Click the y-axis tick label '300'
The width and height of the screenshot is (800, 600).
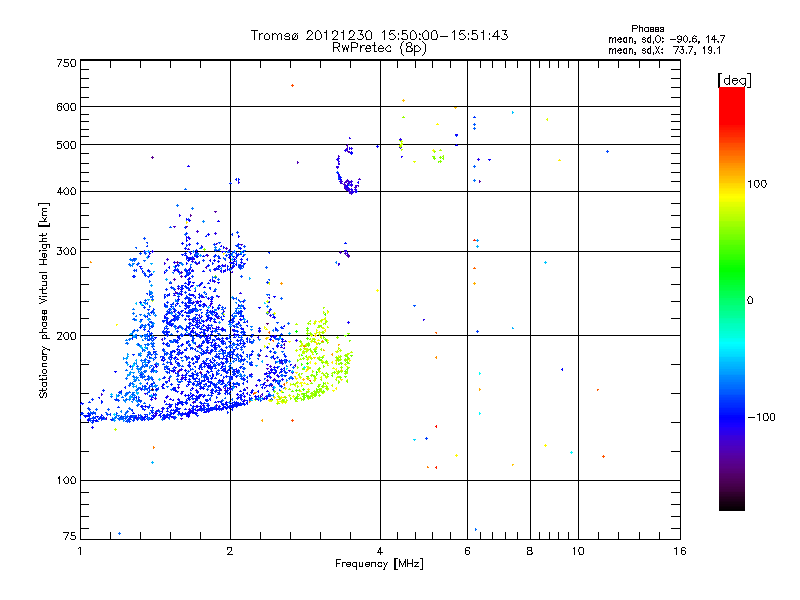point(66,252)
